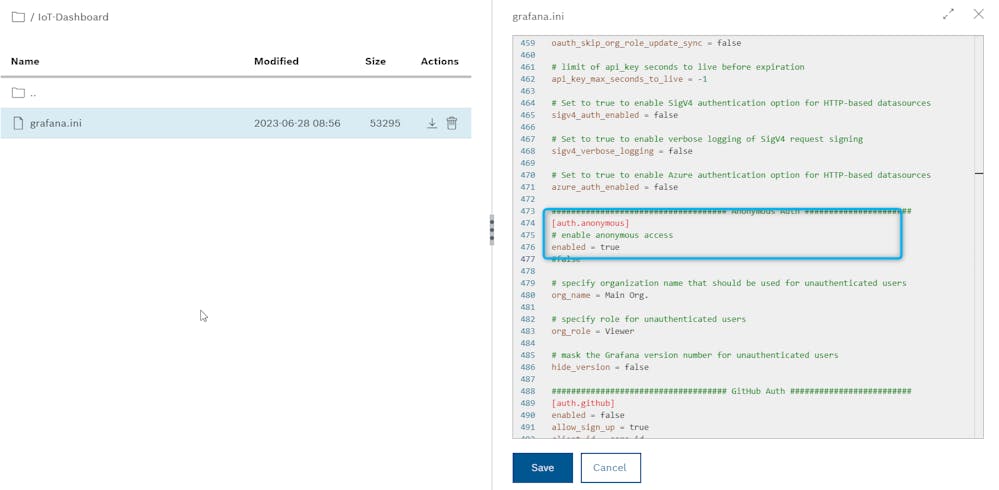Click comment about masking Grafana version number

click(x=695, y=355)
